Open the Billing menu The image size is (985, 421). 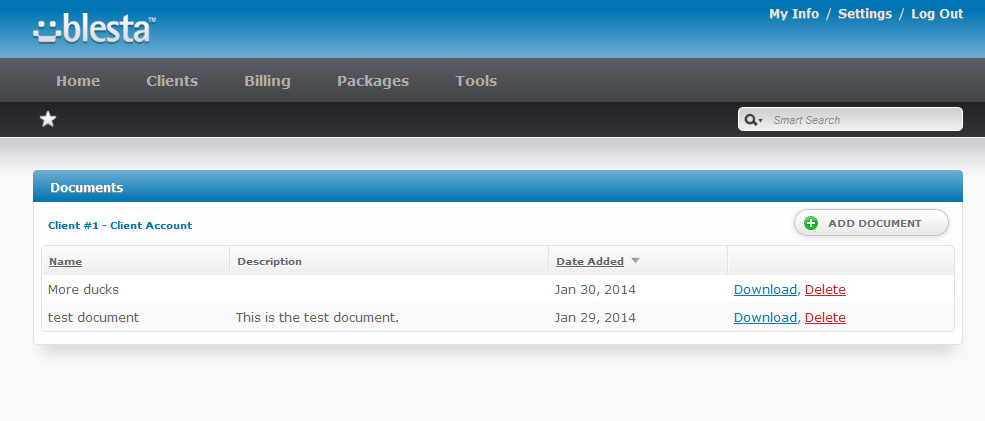tap(268, 80)
